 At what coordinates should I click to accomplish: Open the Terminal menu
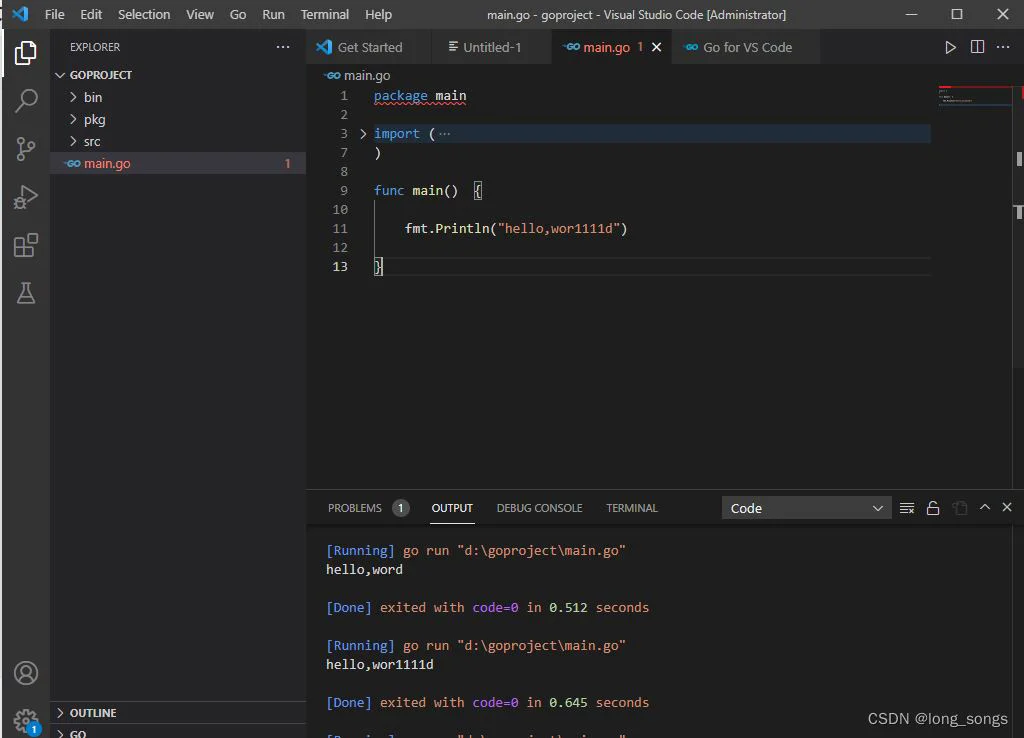tap(325, 14)
